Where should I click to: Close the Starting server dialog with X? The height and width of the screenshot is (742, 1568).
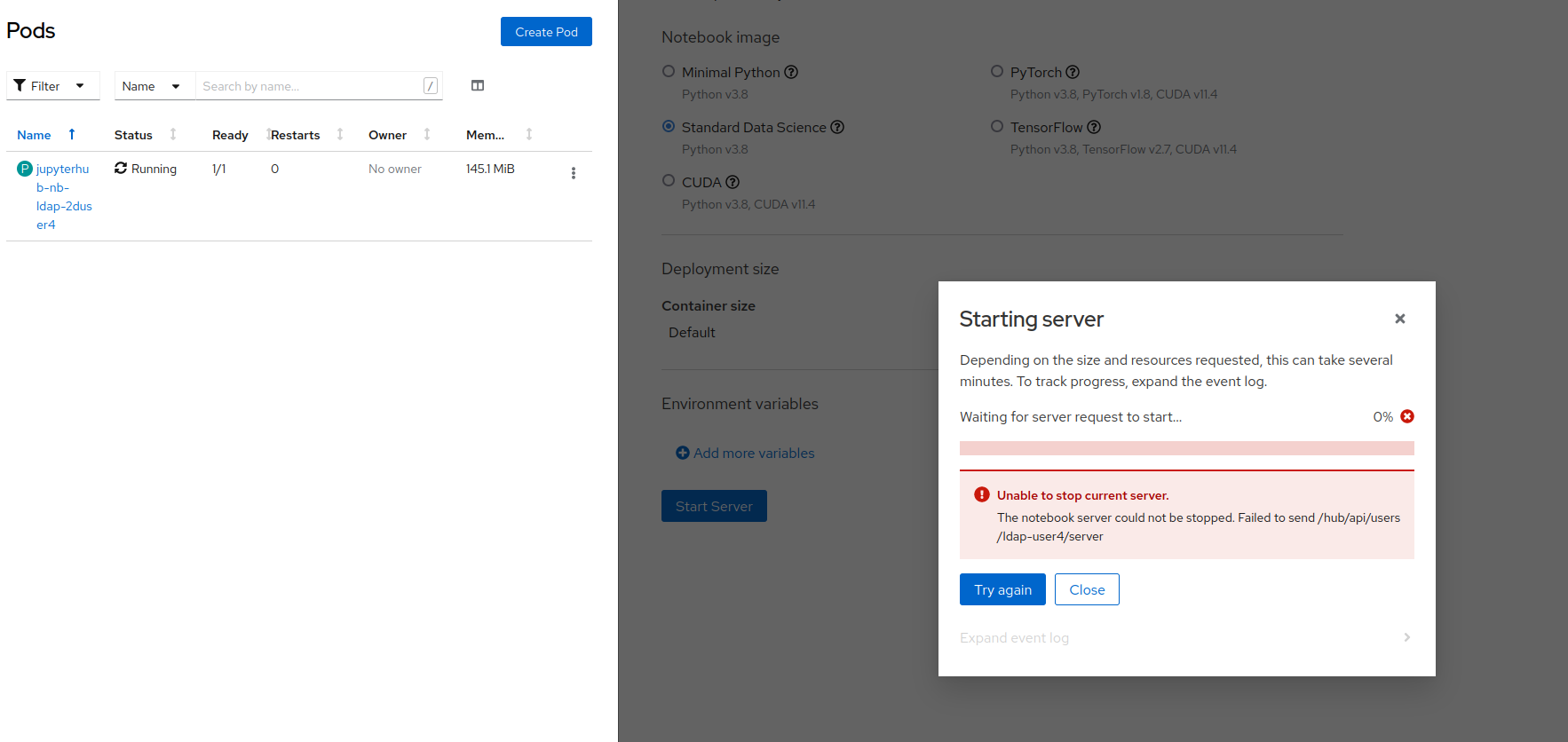click(1400, 319)
